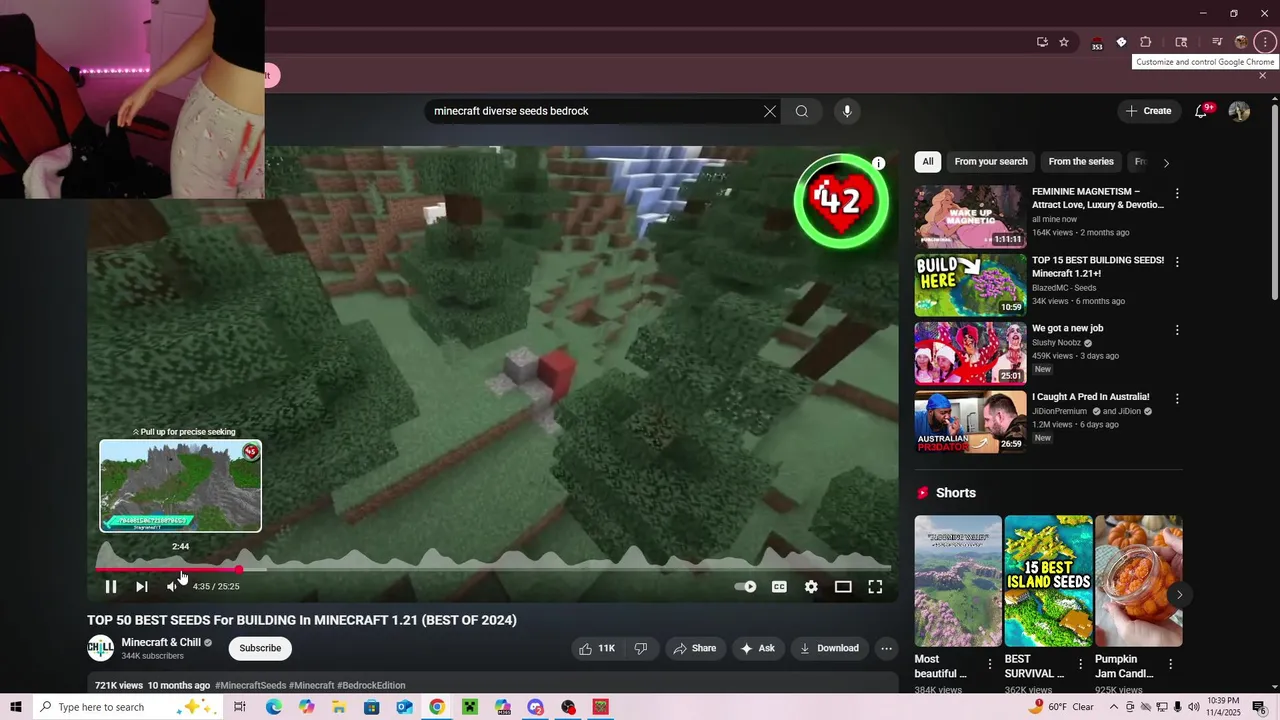Open the Windows Start menu
Viewport: 1280px width, 720px height.
16,707
